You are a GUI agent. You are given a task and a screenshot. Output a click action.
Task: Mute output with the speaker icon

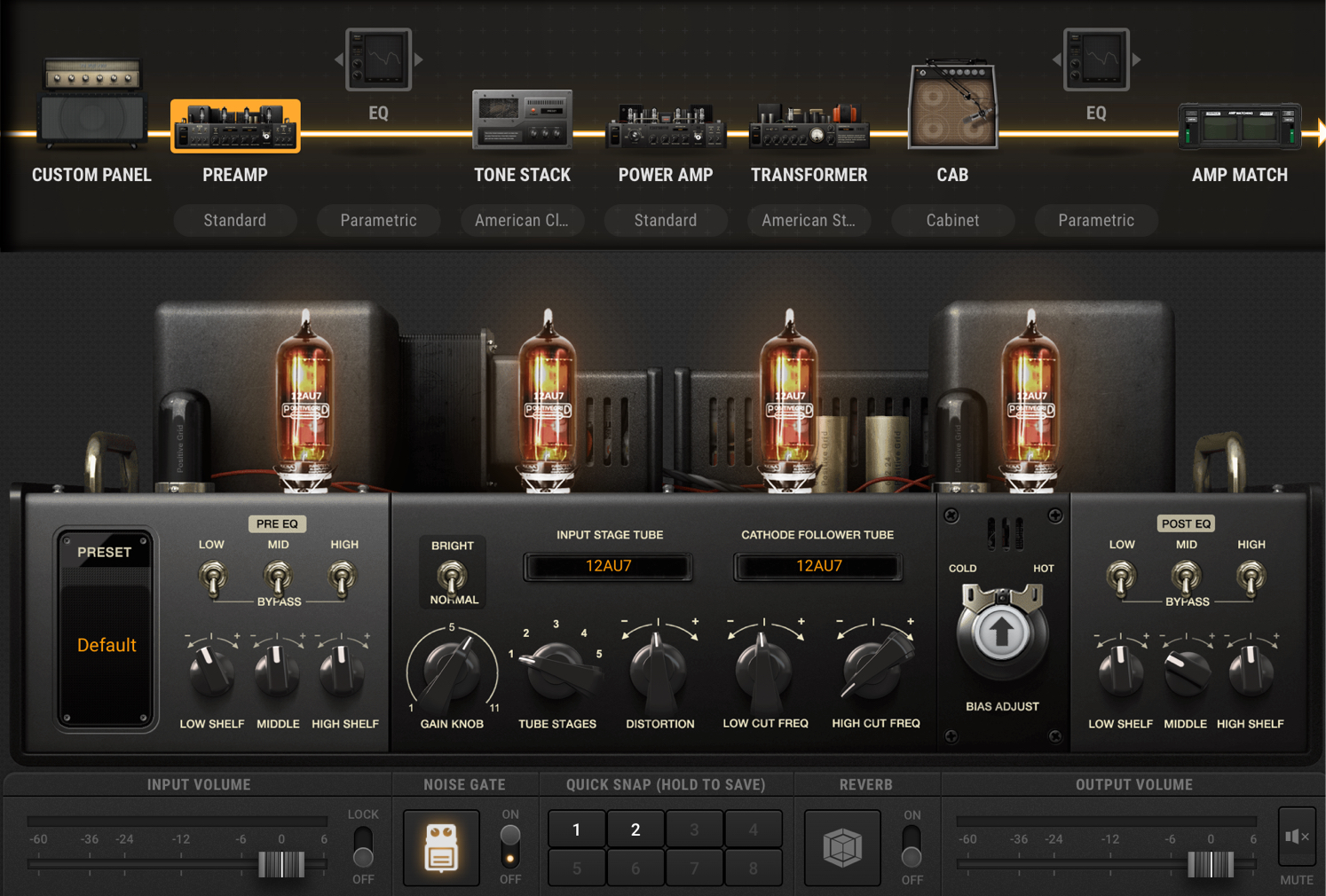(x=1297, y=836)
